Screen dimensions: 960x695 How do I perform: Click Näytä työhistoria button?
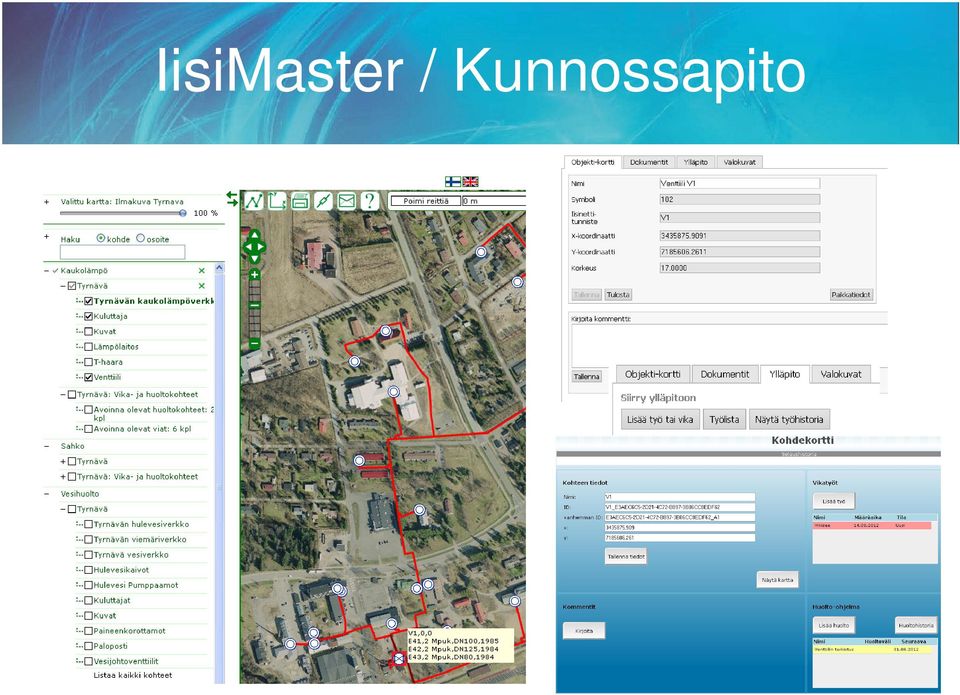click(789, 419)
